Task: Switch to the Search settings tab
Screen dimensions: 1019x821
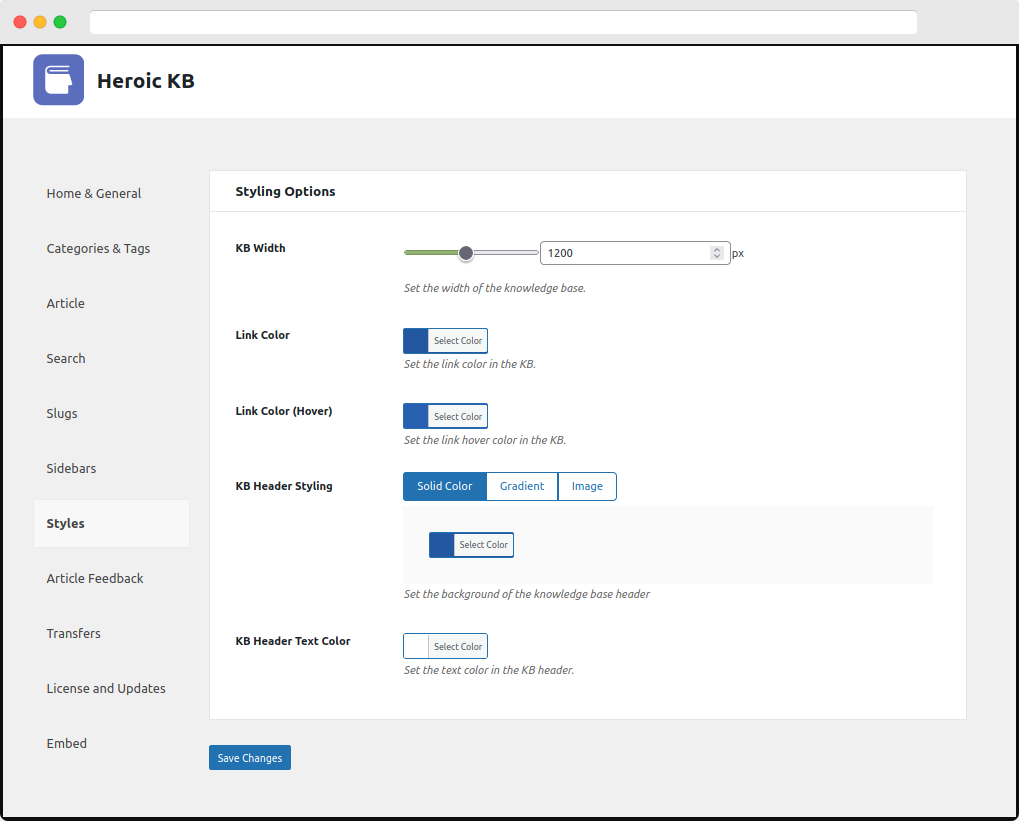Action: click(x=66, y=359)
